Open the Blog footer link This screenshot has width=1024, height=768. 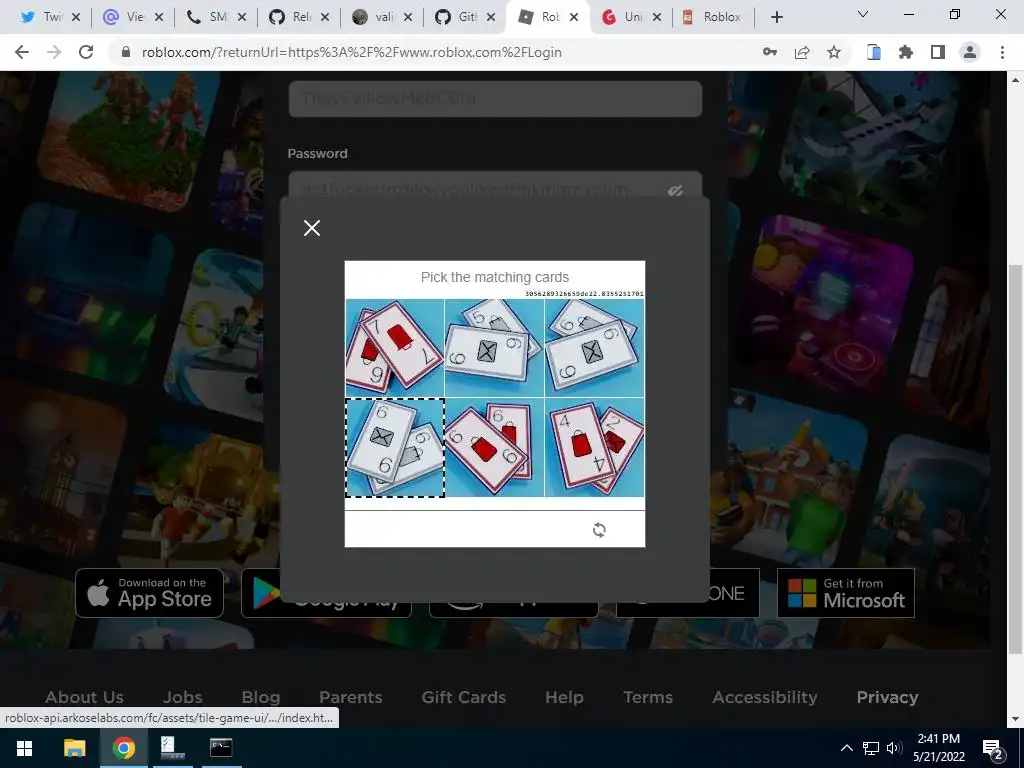(261, 697)
